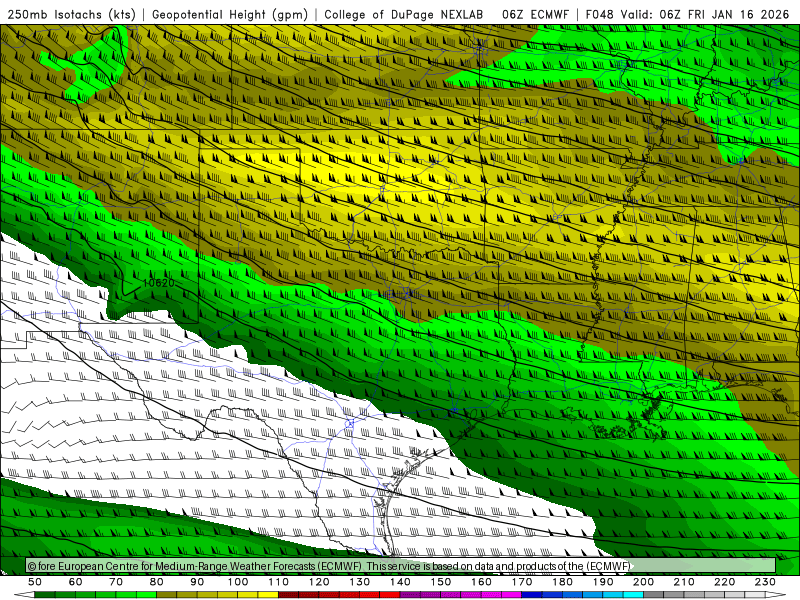Click the 120 knot legend label

coord(319,582)
